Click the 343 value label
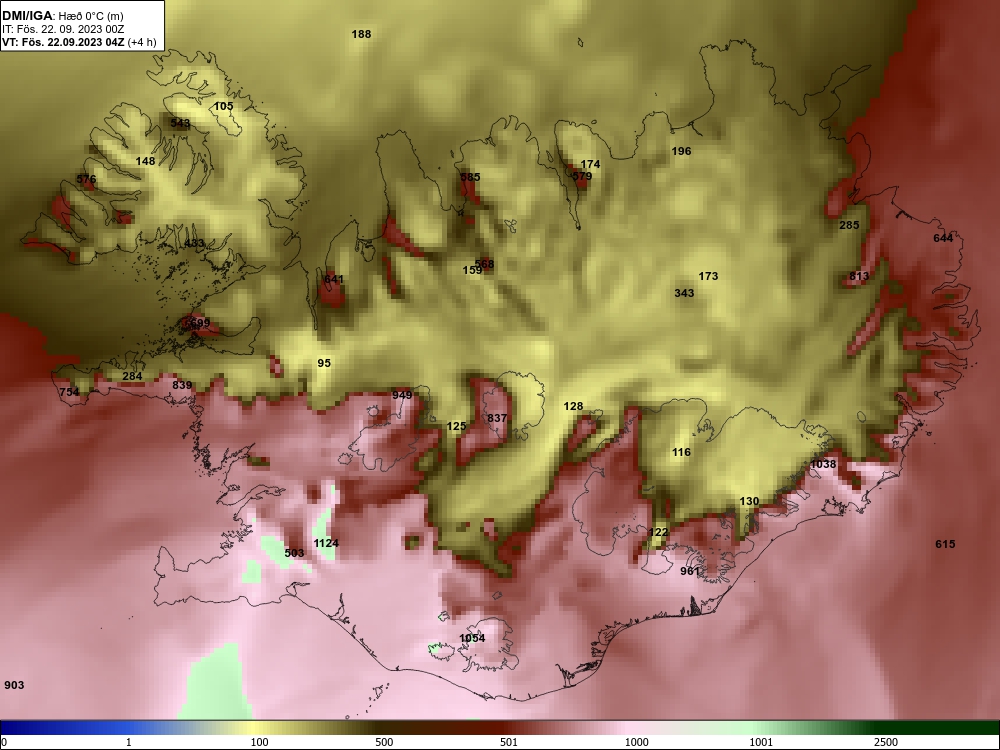The width and height of the screenshot is (1000, 750). (684, 293)
